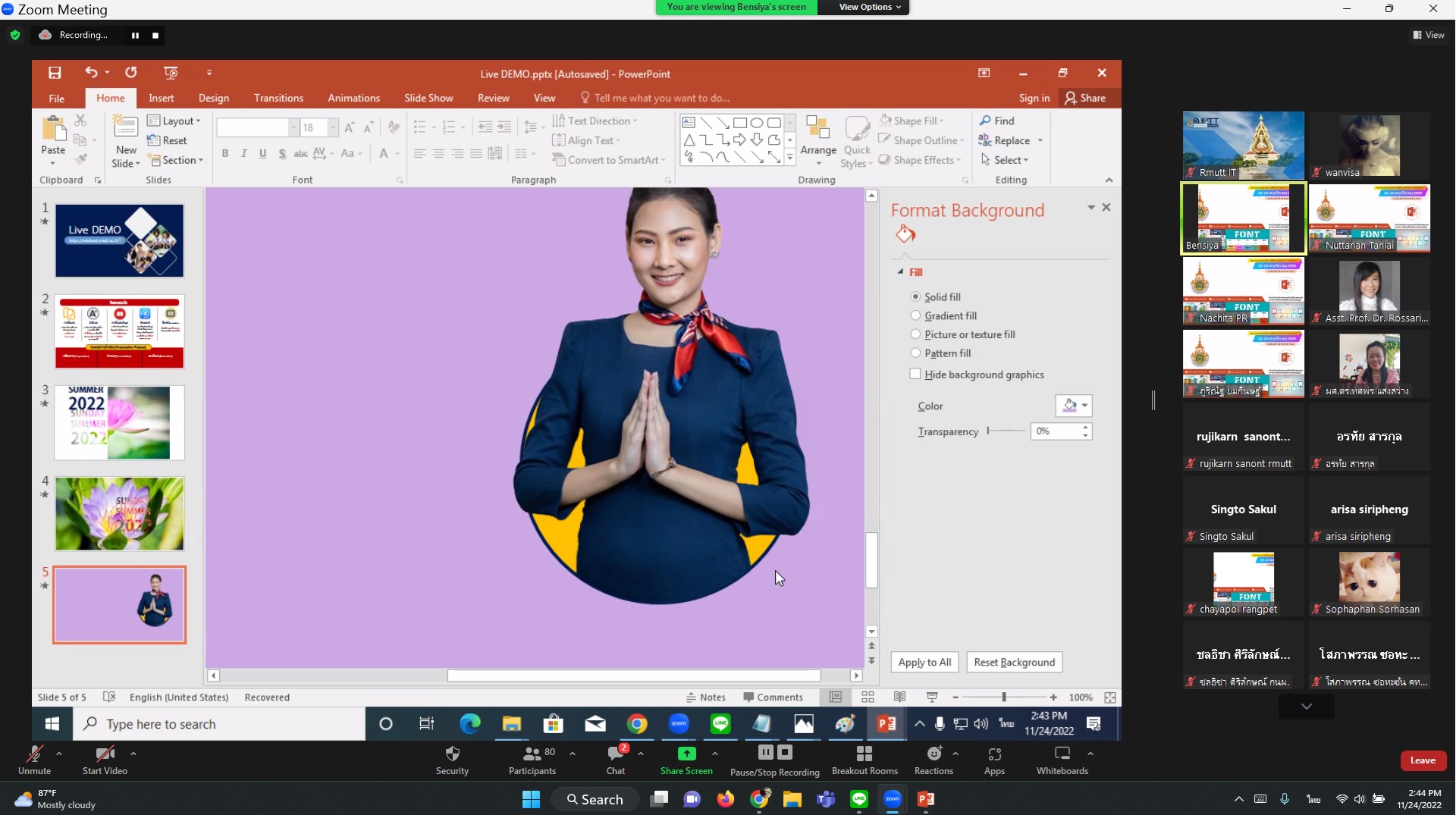The width and height of the screenshot is (1456, 815).
Task: Expand the Layout dropdown
Action: (174, 121)
